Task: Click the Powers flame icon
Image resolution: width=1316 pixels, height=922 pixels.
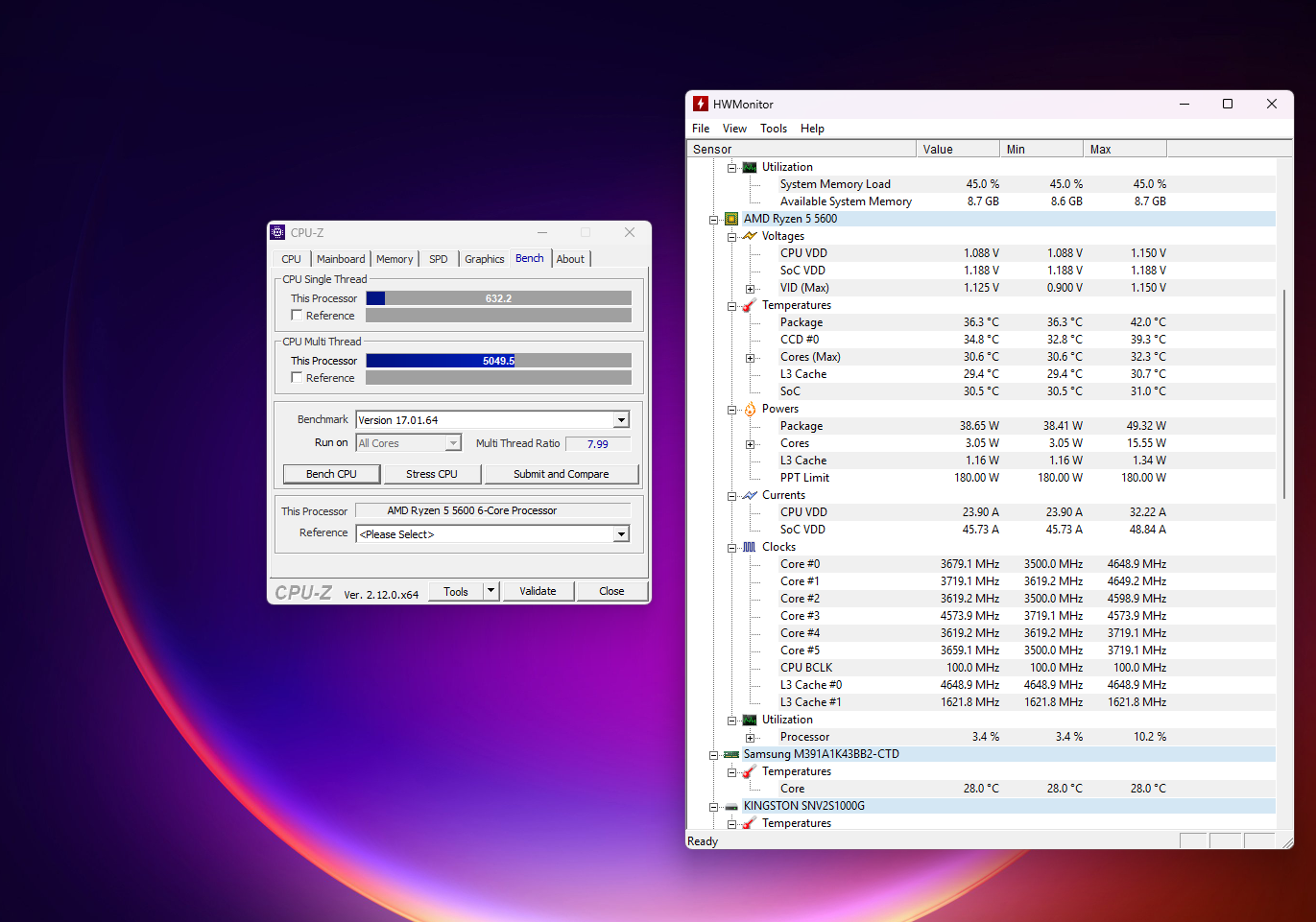Action: (x=750, y=409)
